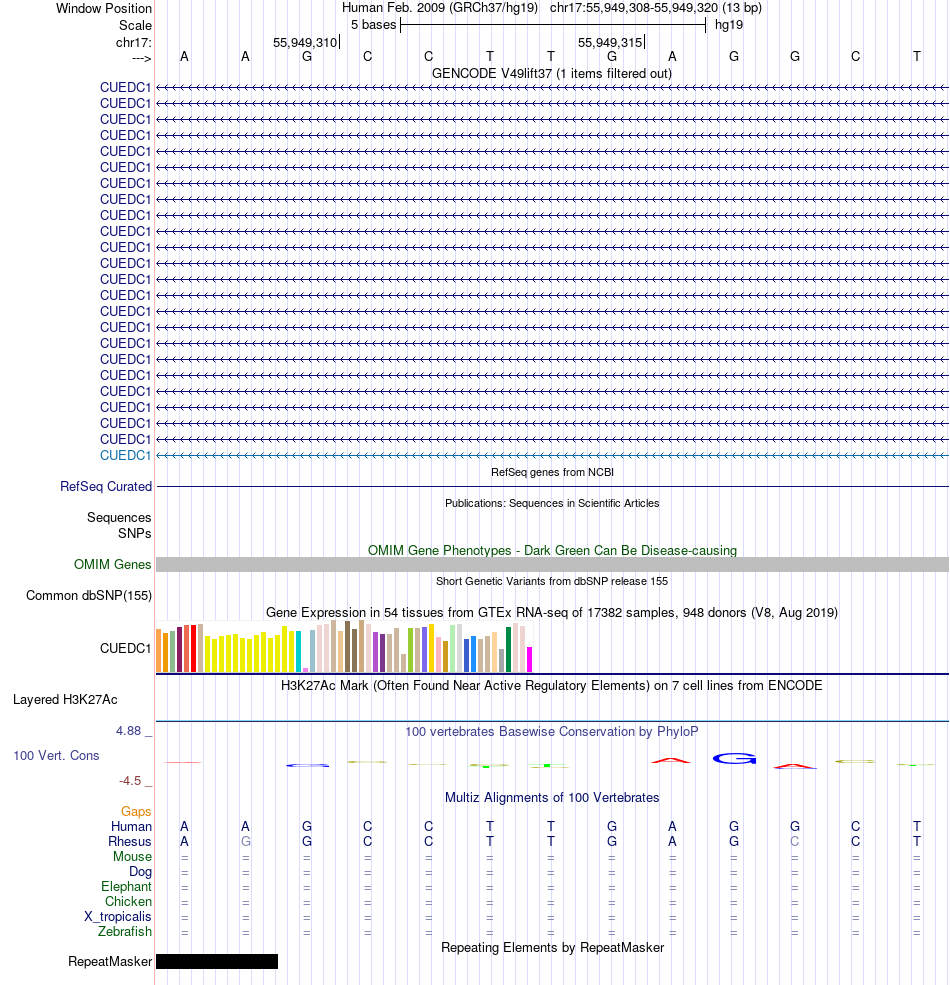950x985 pixels.
Task: Click the orange Gaps row label
Action: 136,812
